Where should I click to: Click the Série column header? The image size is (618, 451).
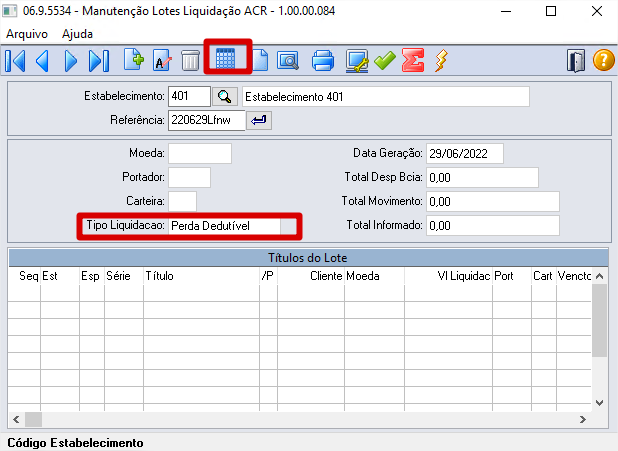point(124,276)
